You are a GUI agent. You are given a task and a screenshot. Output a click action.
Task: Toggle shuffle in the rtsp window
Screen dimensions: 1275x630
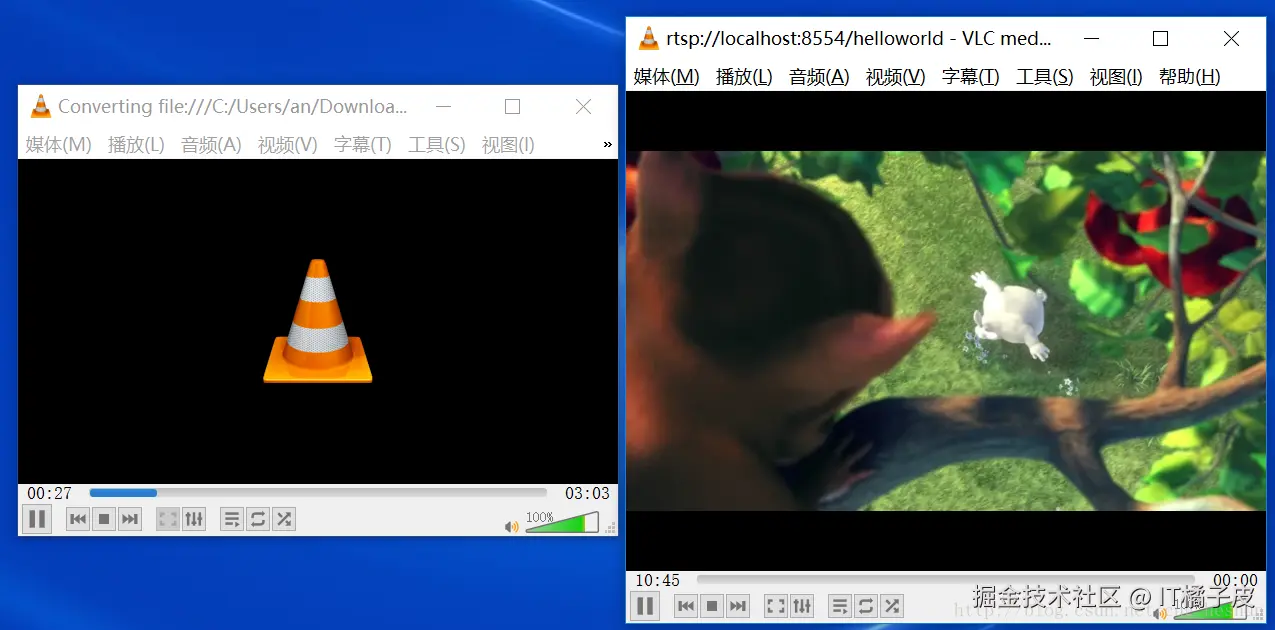(892, 606)
